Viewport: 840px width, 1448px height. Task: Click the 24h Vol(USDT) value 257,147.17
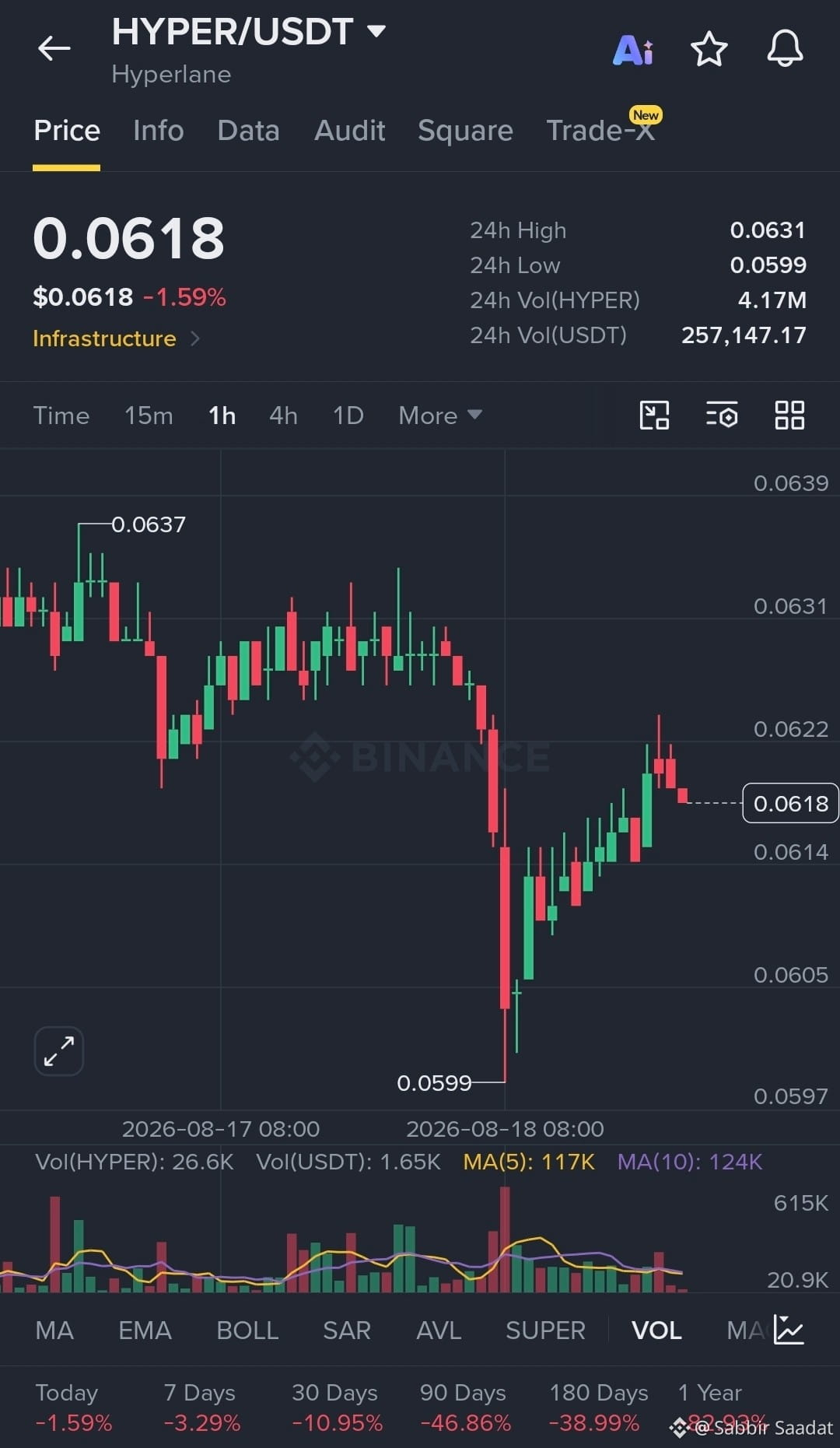click(744, 335)
